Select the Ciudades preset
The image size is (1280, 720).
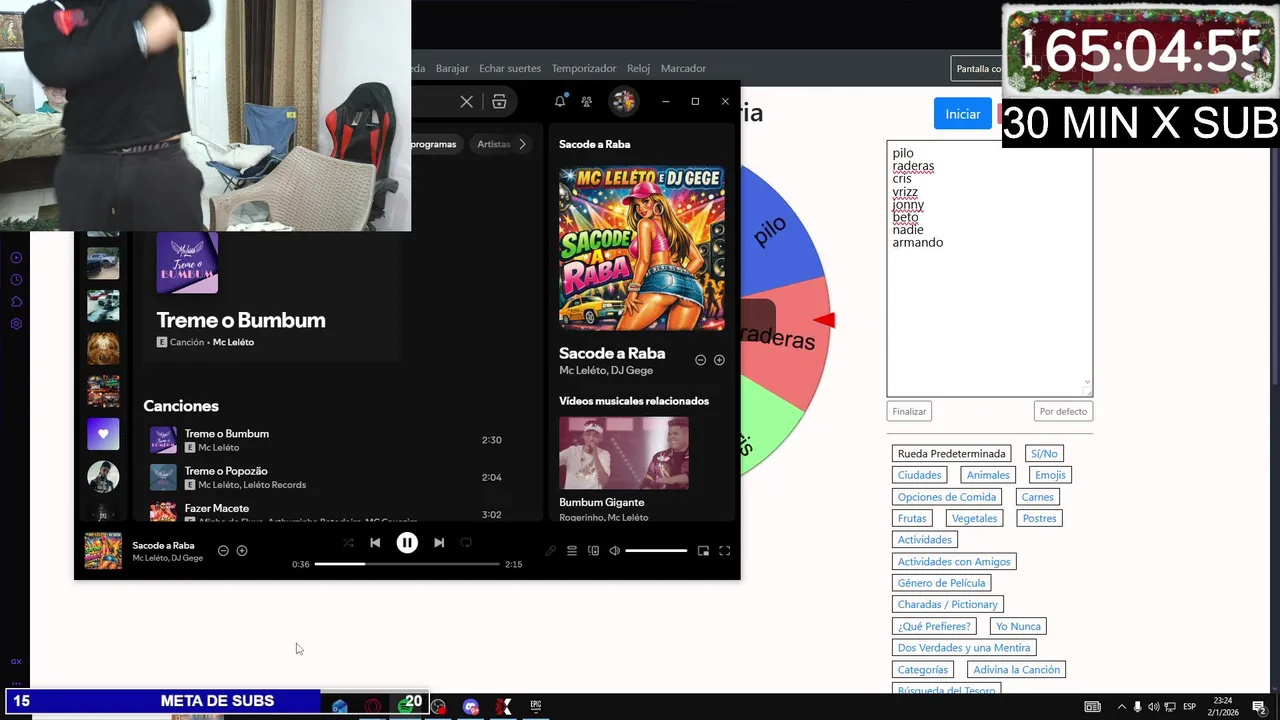(919, 475)
